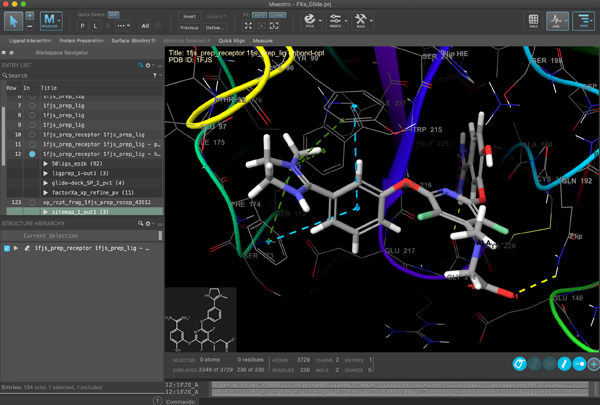Close the Workspace Navigator panel
The height and width of the screenshot is (405, 600).
point(4,52)
